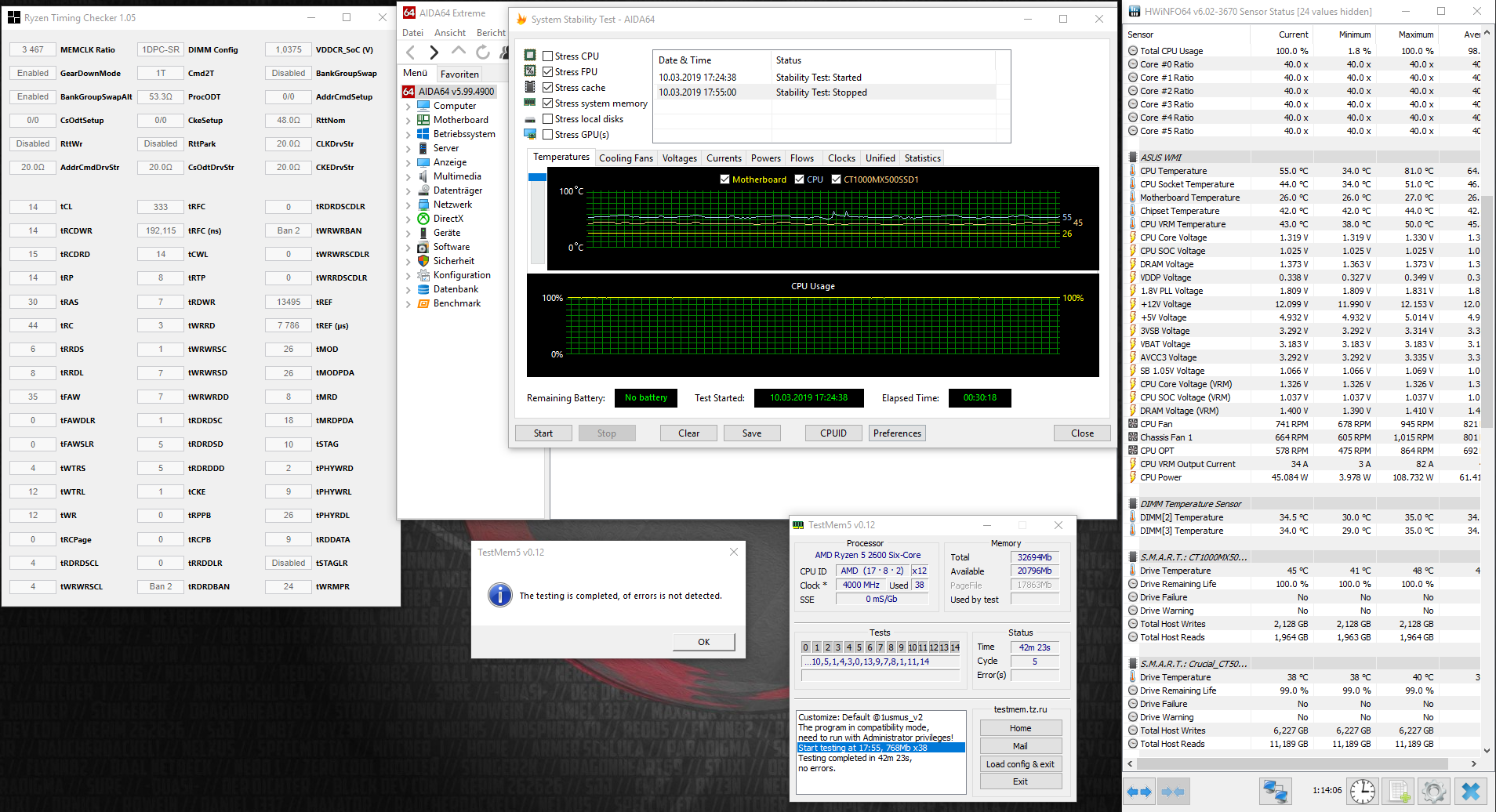The height and width of the screenshot is (812, 1496).
Task: Click the DirectX Xbox icon
Action: [x=423, y=219]
